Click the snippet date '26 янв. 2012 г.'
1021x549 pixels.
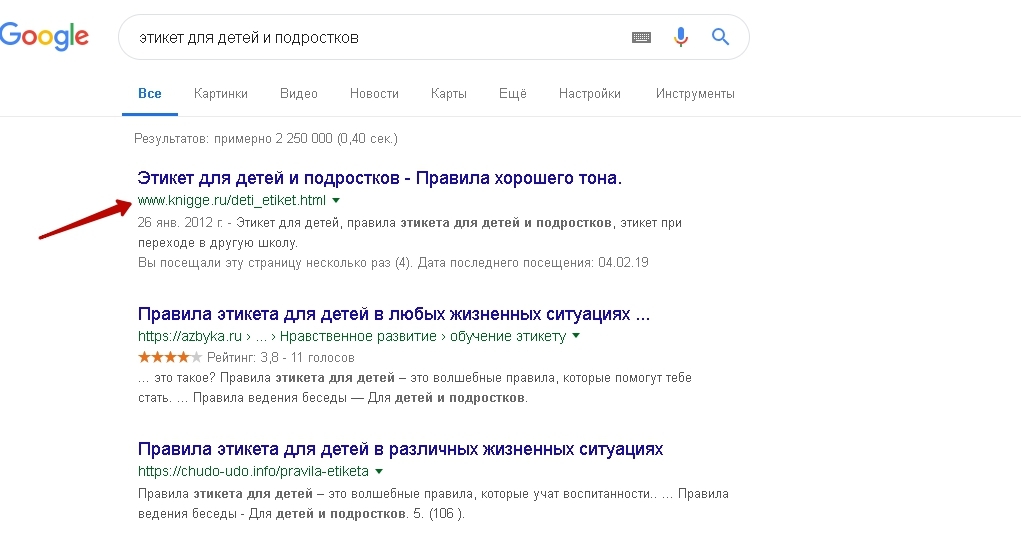(180, 223)
